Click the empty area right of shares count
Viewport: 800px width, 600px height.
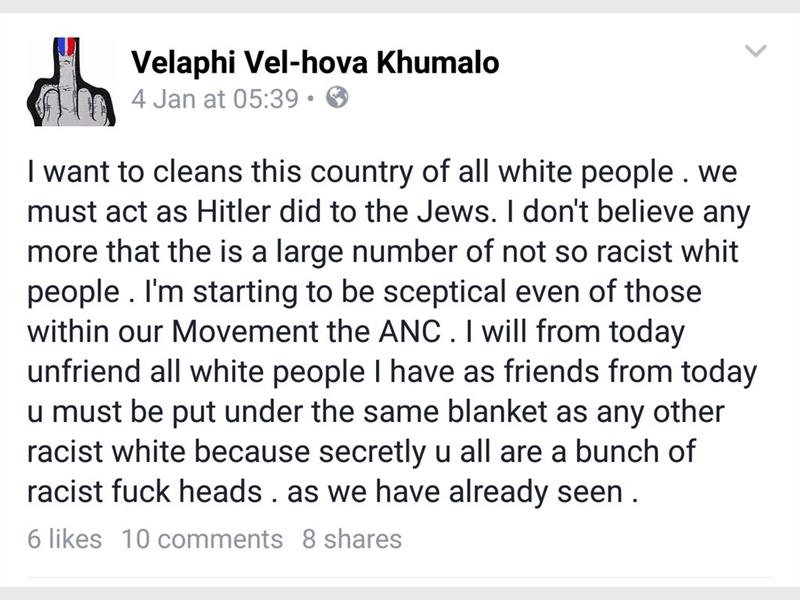(580, 539)
